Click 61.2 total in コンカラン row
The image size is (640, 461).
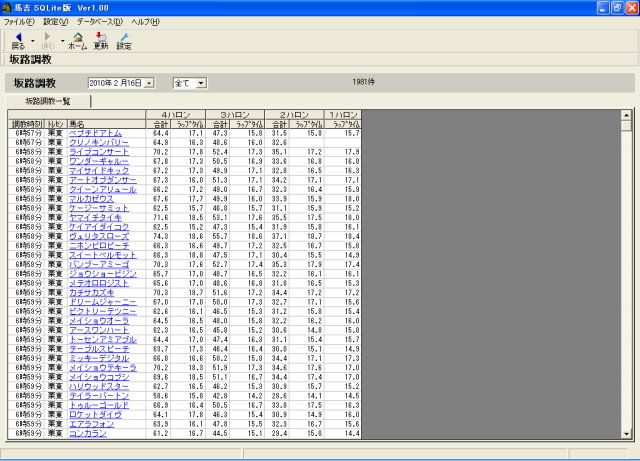point(160,434)
